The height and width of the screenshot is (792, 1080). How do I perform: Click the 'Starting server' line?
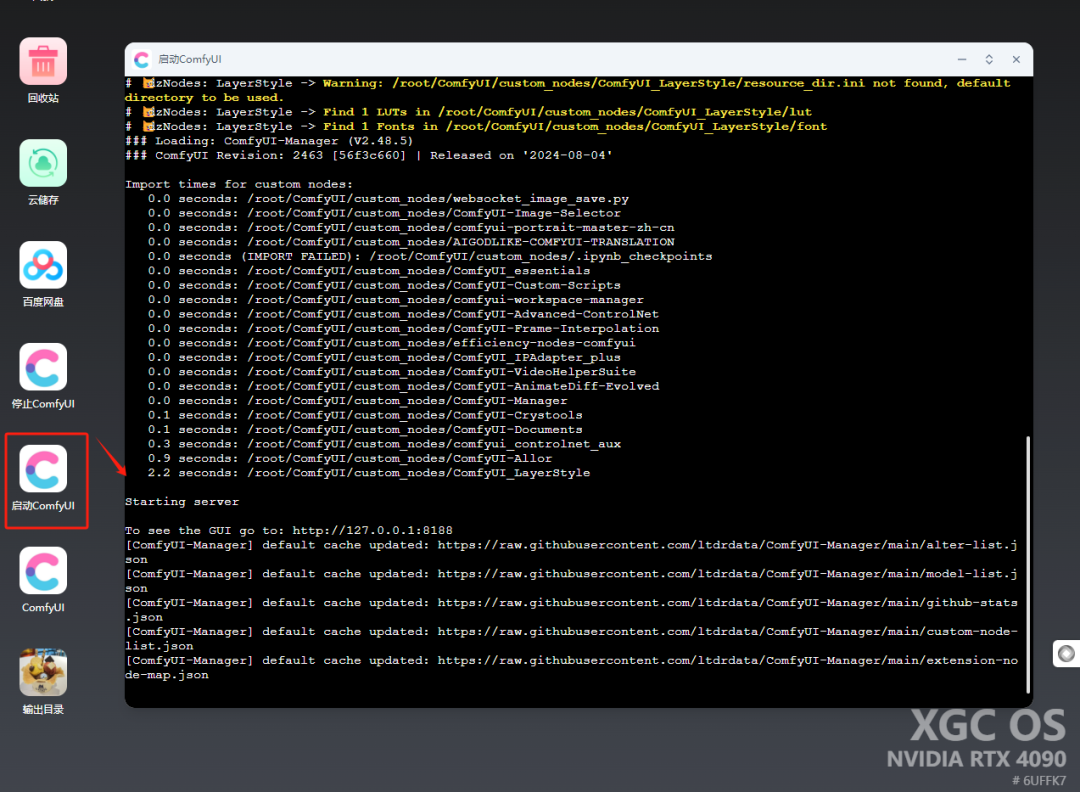tap(182, 501)
